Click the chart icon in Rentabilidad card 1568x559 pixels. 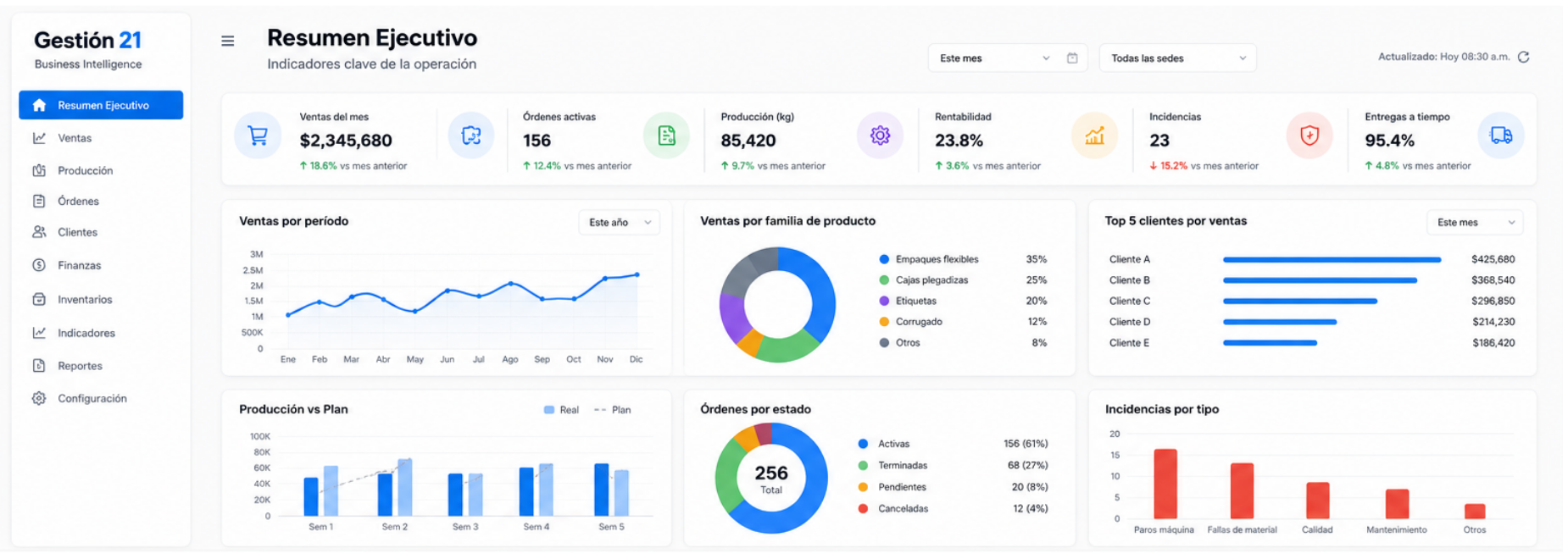click(x=1094, y=136)
